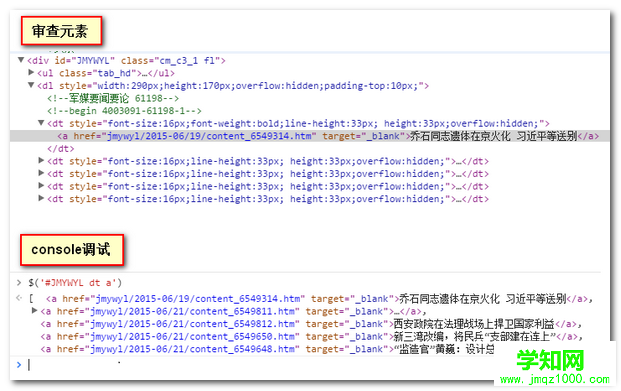Viewport: 621px width, 391px height.
Task: Expand the content_6549811.htm console result
Action: point(34,311)
